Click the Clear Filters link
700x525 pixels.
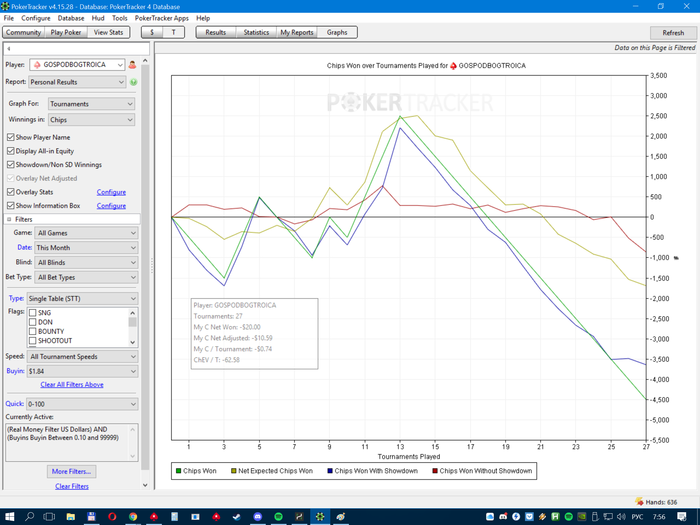[72, 486]
